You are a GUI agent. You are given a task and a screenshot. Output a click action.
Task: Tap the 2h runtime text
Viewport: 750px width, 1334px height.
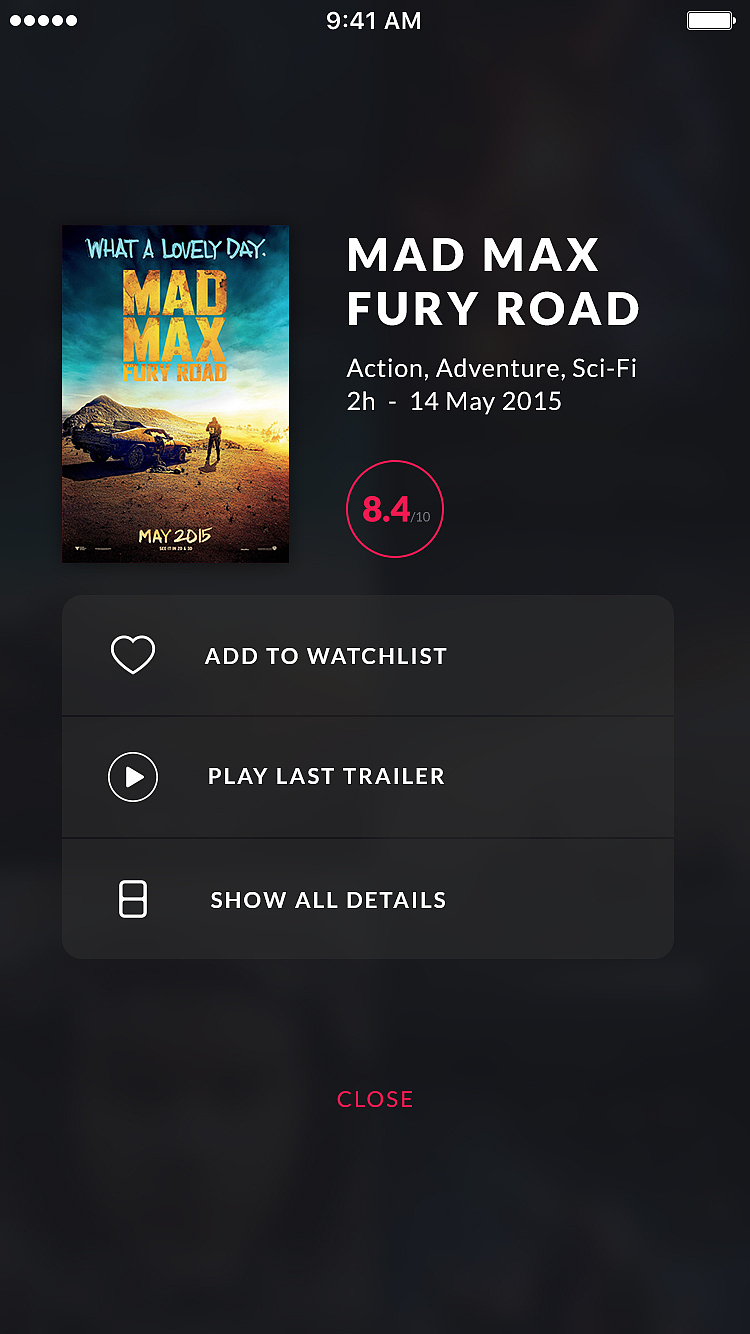361,402
